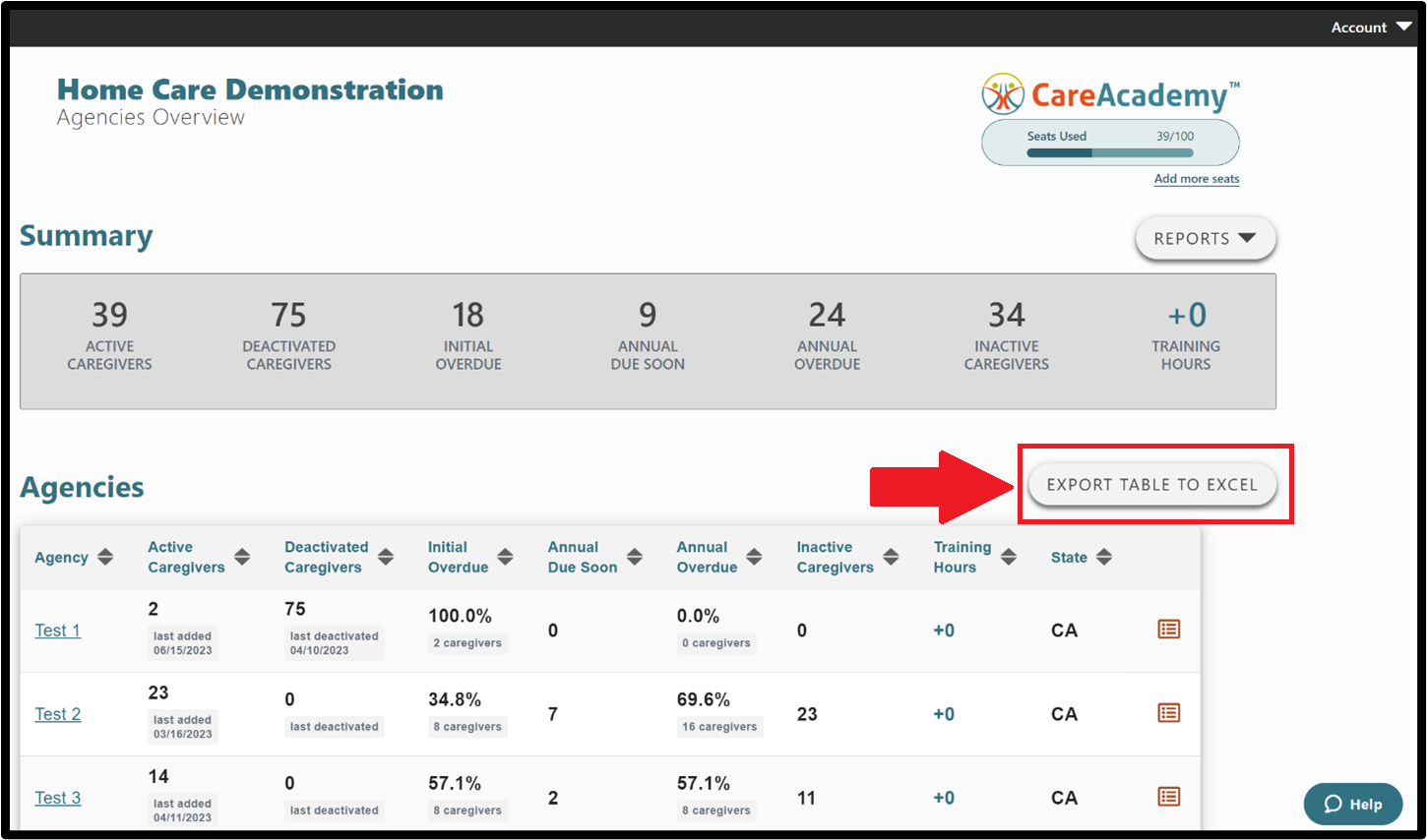
Task: Select the +0 Training Hours summary
Action: pos(1186,335)
